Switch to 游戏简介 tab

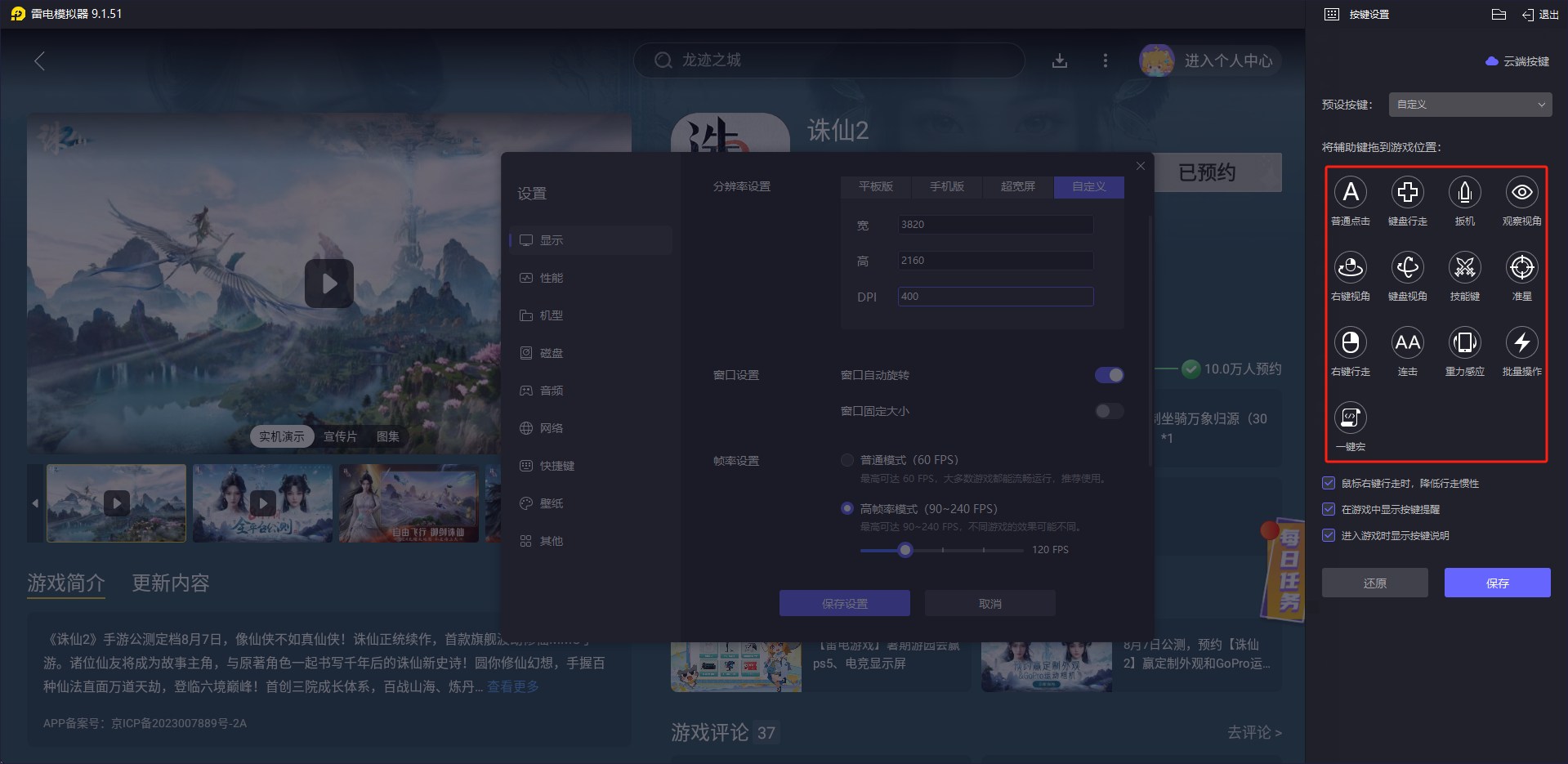tap(66, 583)
